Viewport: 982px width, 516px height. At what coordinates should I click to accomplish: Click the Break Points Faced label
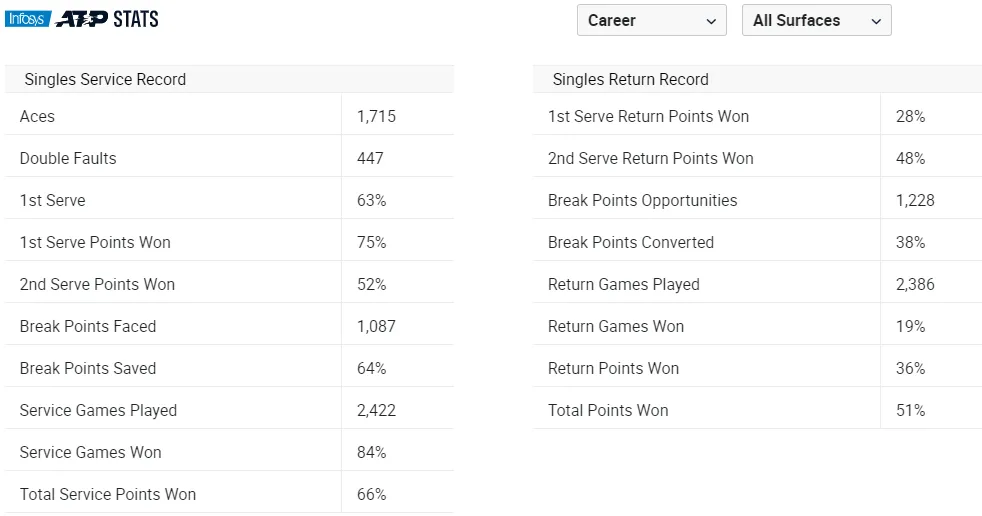(88, 326)
